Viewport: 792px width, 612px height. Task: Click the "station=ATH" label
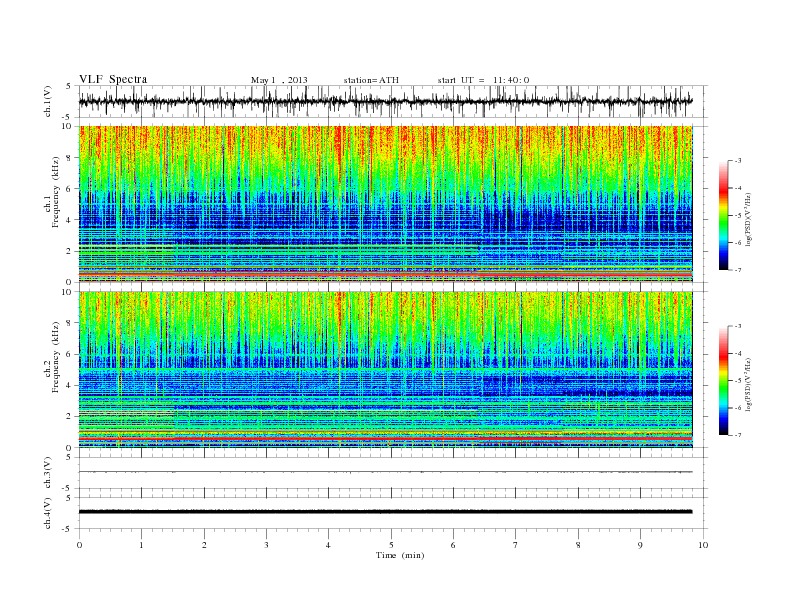[371, 80]
